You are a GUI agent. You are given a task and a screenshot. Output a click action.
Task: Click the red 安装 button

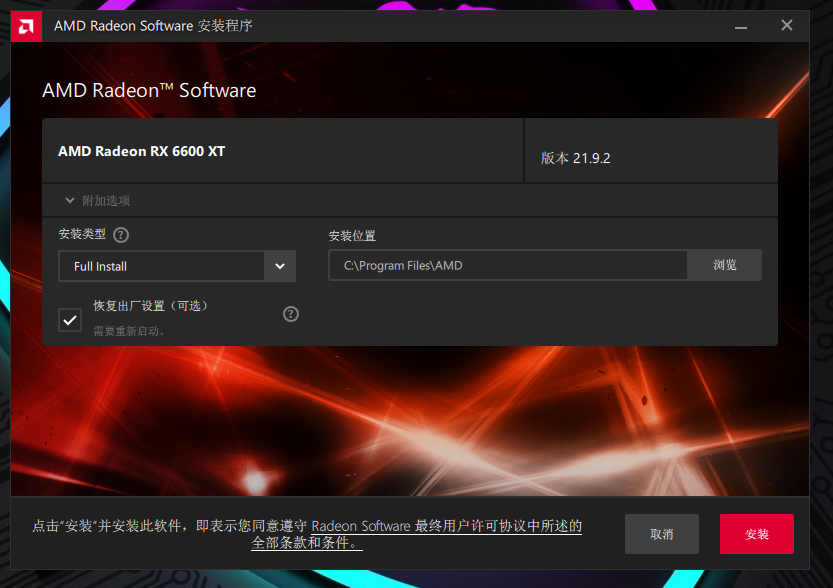[x=756, y=534]
